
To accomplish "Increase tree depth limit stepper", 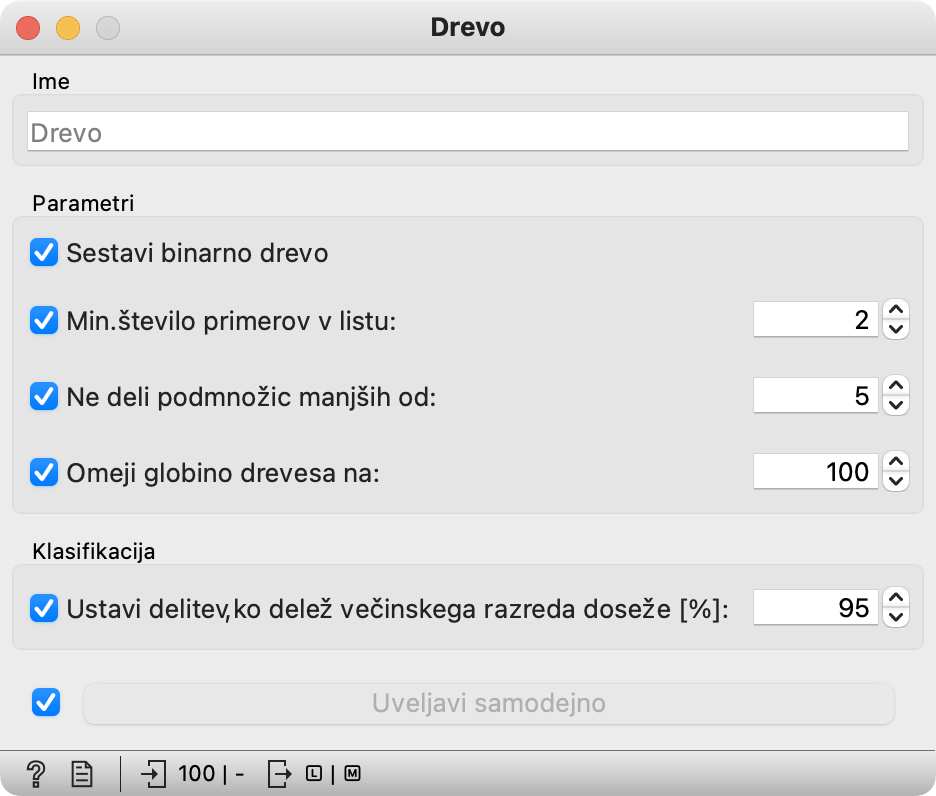I will pos(896,462).
